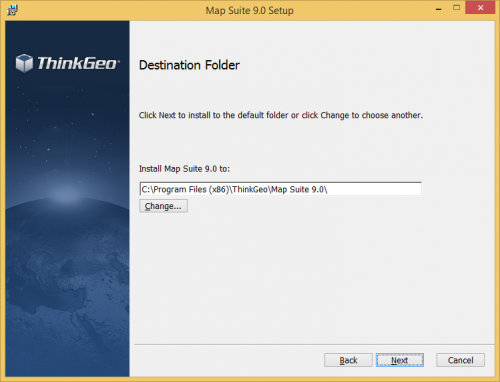Image resolution: width=500 pixels, height=382 pixels.
Task: Click the 'Destination Folder' heading
Action: pyautogui.click(x=189, y=65)
